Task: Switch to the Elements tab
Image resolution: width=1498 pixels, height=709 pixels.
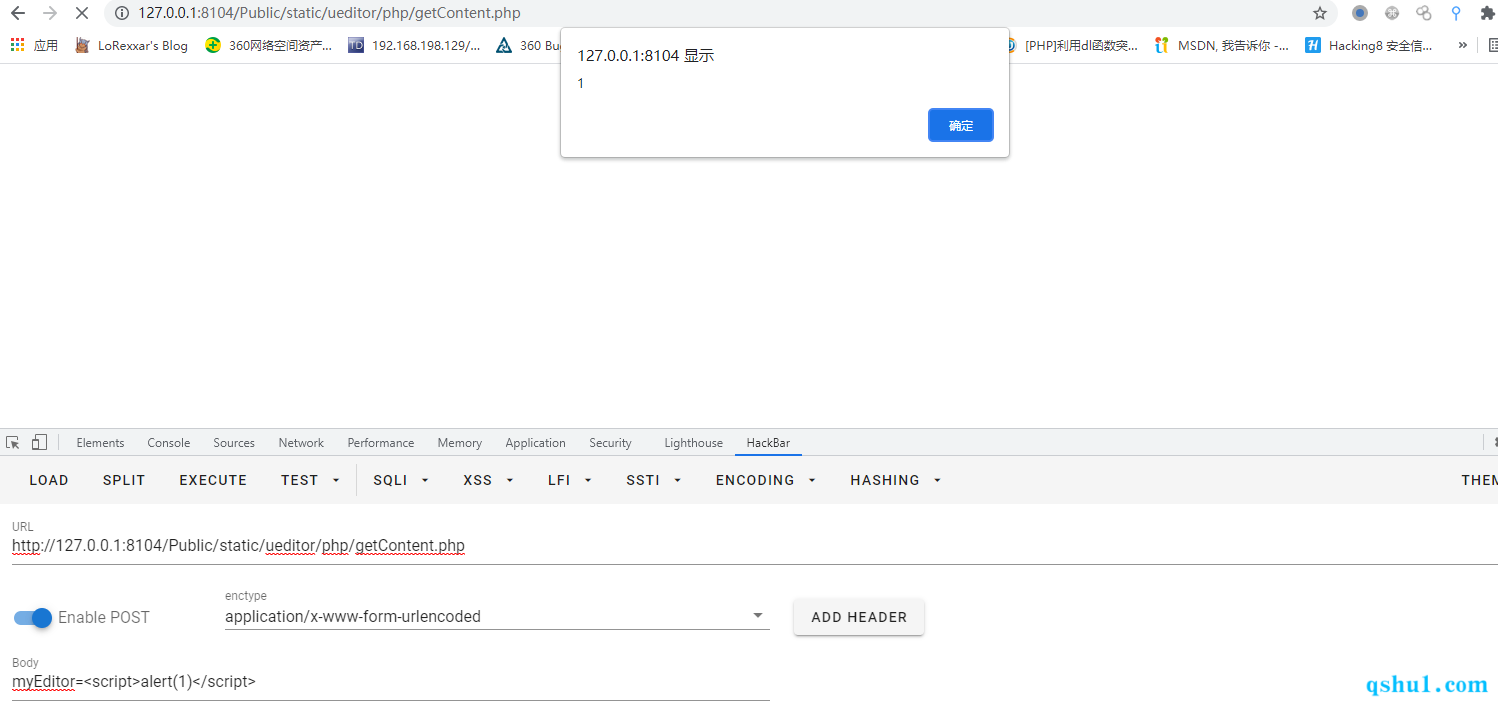Action: coord(100,443)
